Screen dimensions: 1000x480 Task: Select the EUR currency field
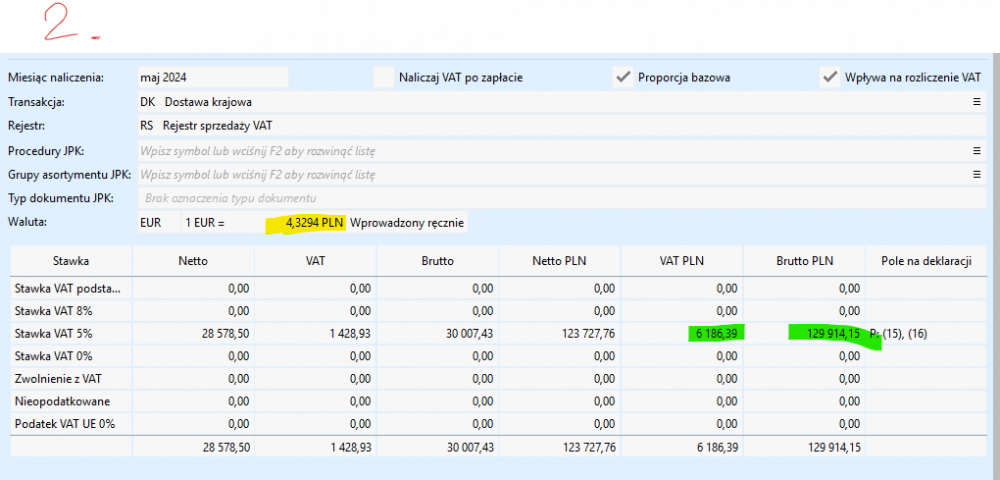click(151, 222)
